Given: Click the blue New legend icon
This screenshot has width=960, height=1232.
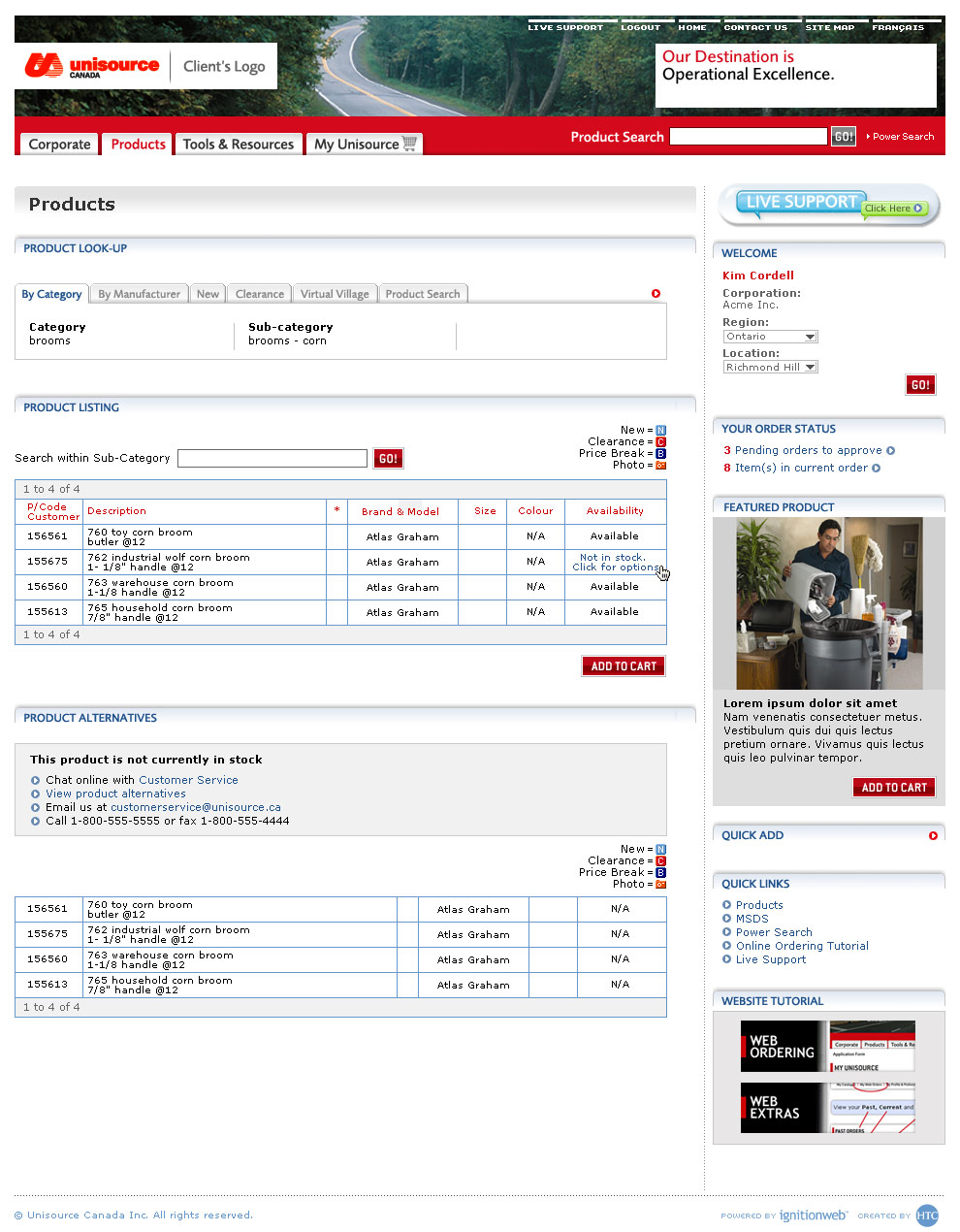Looking at the screenshot, I should pyautogui.click(x=660, y=430).
